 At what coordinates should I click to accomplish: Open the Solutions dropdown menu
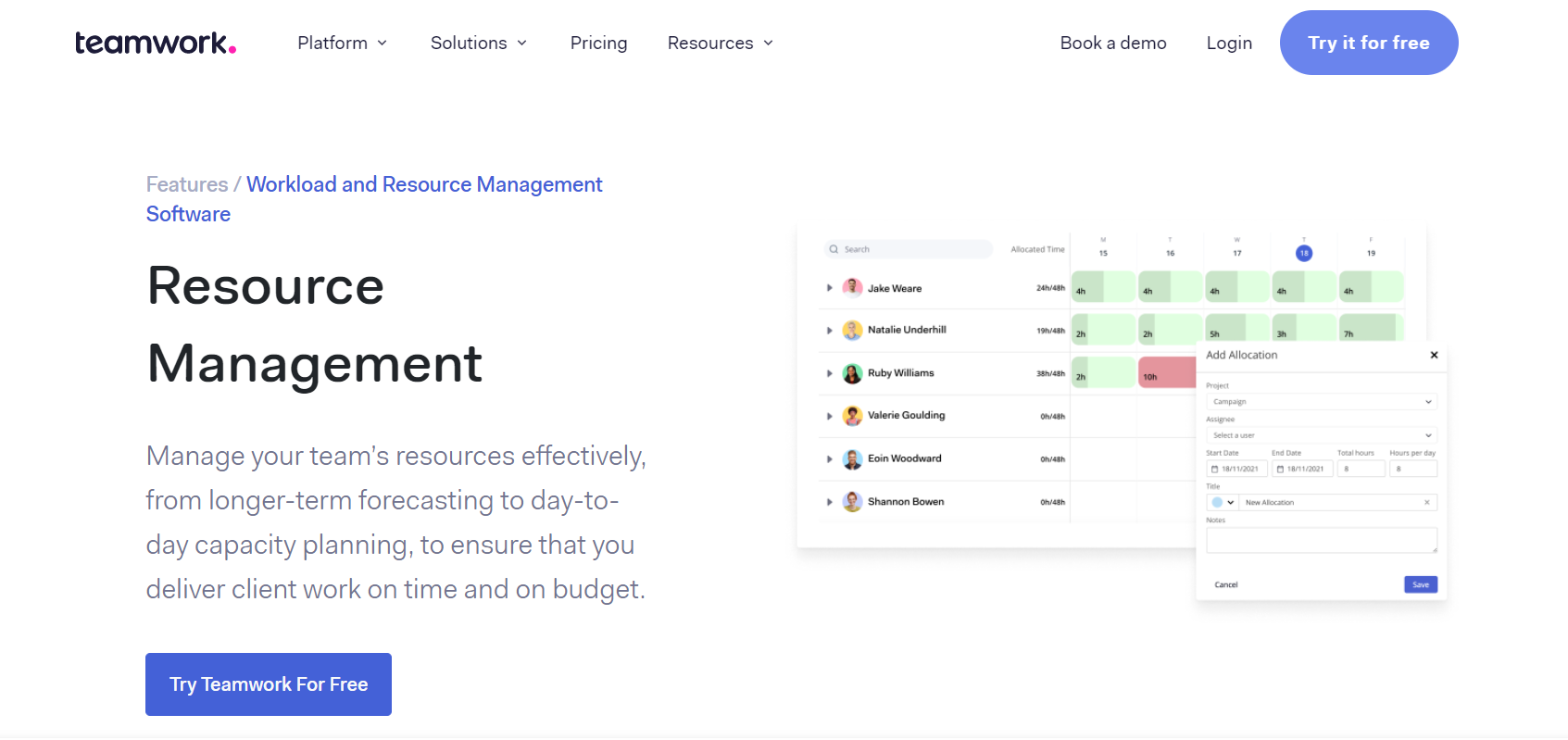[479, 43]
